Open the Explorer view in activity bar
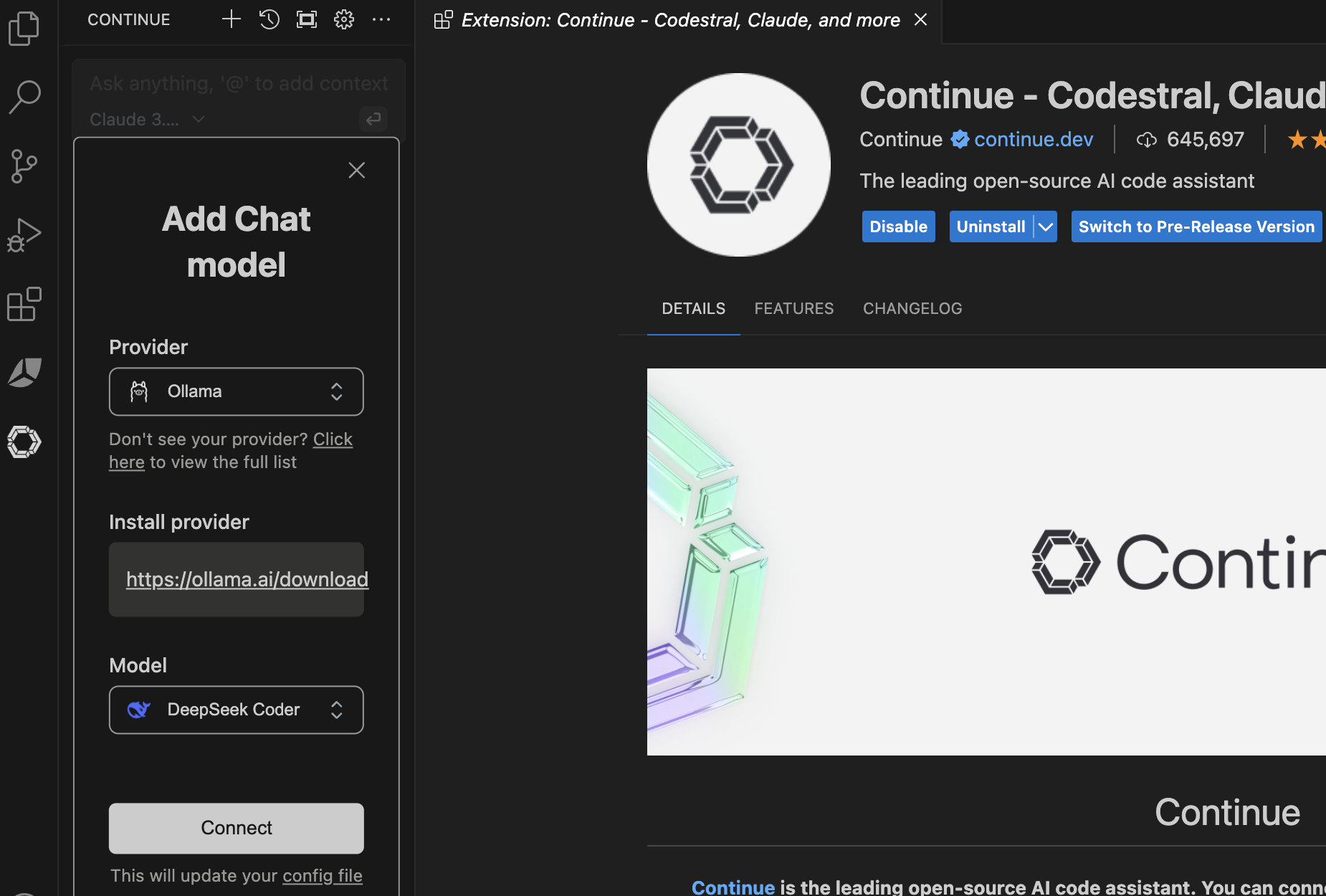 tap(24, 29)
